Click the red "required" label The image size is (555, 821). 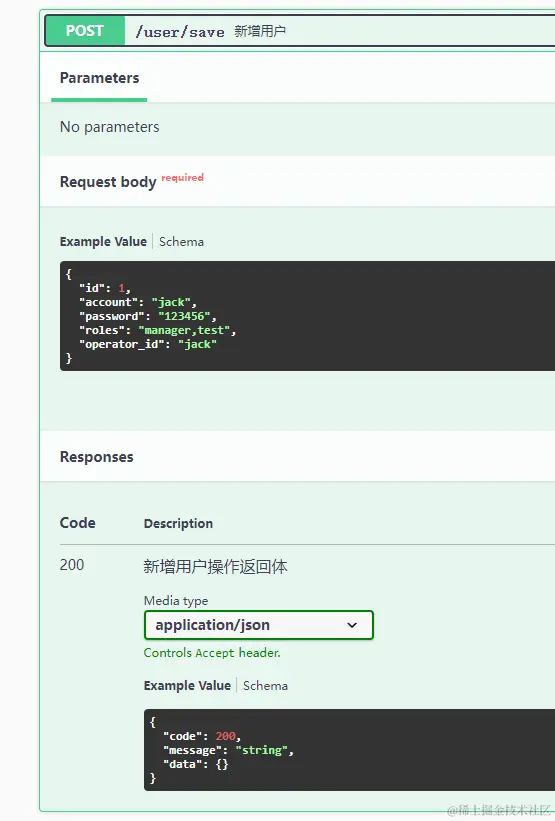point(182,177)
